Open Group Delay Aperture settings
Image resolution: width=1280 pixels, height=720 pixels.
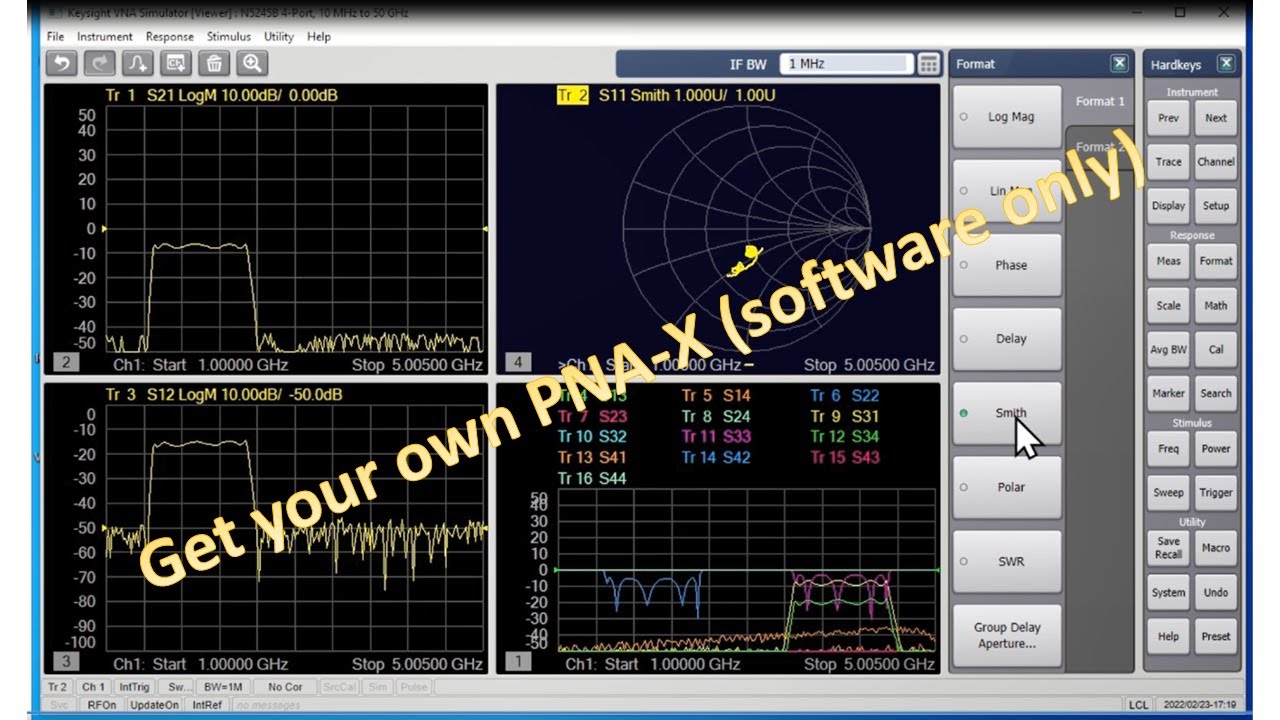[1007, 636]
